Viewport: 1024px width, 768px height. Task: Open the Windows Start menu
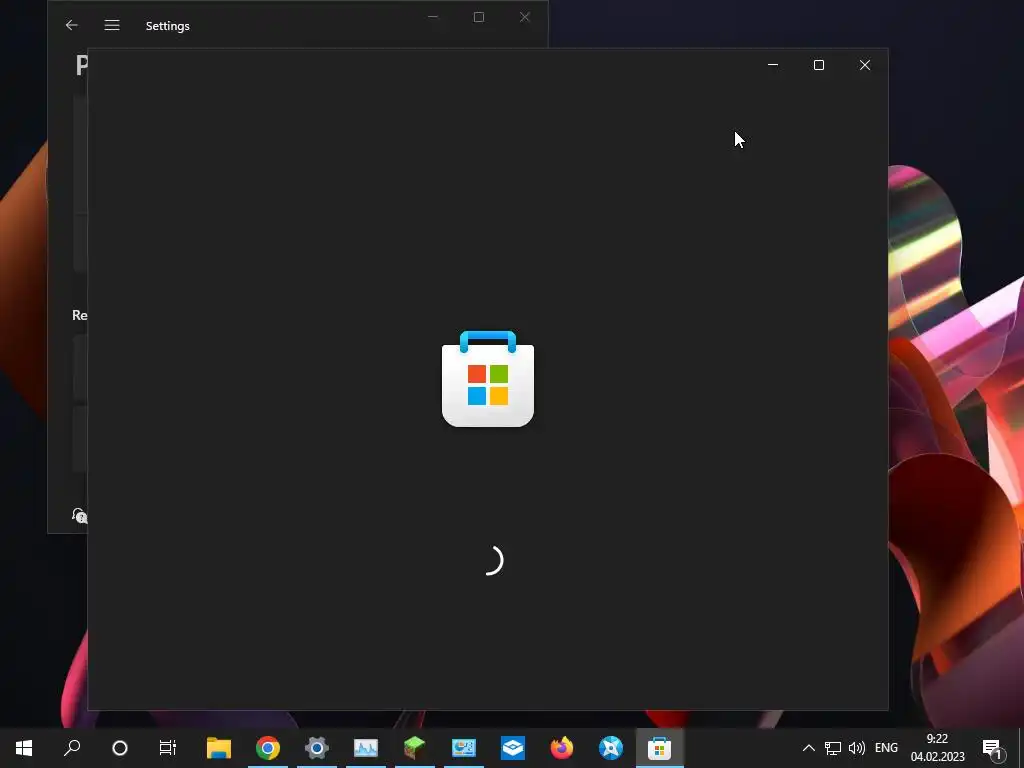[24, 748]
